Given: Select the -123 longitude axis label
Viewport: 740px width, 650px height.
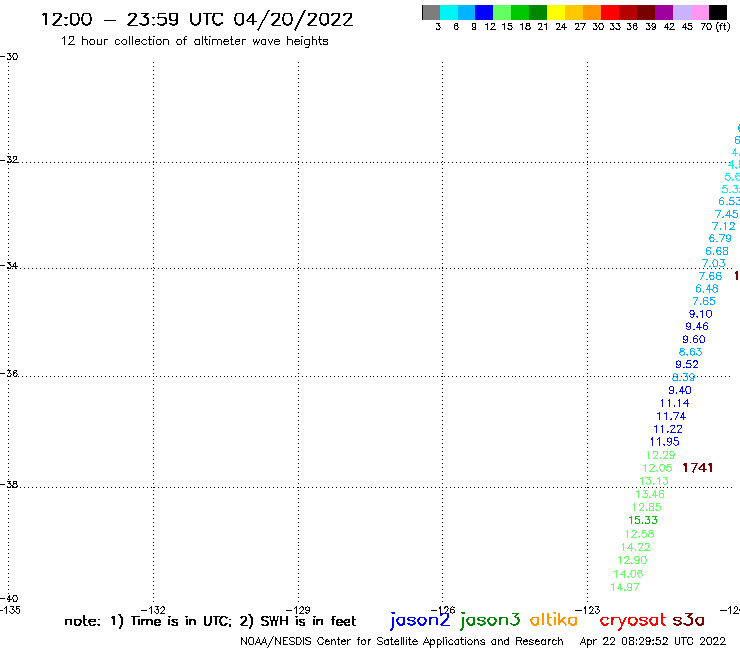Looking at the screenshot, I should (587, 610).
